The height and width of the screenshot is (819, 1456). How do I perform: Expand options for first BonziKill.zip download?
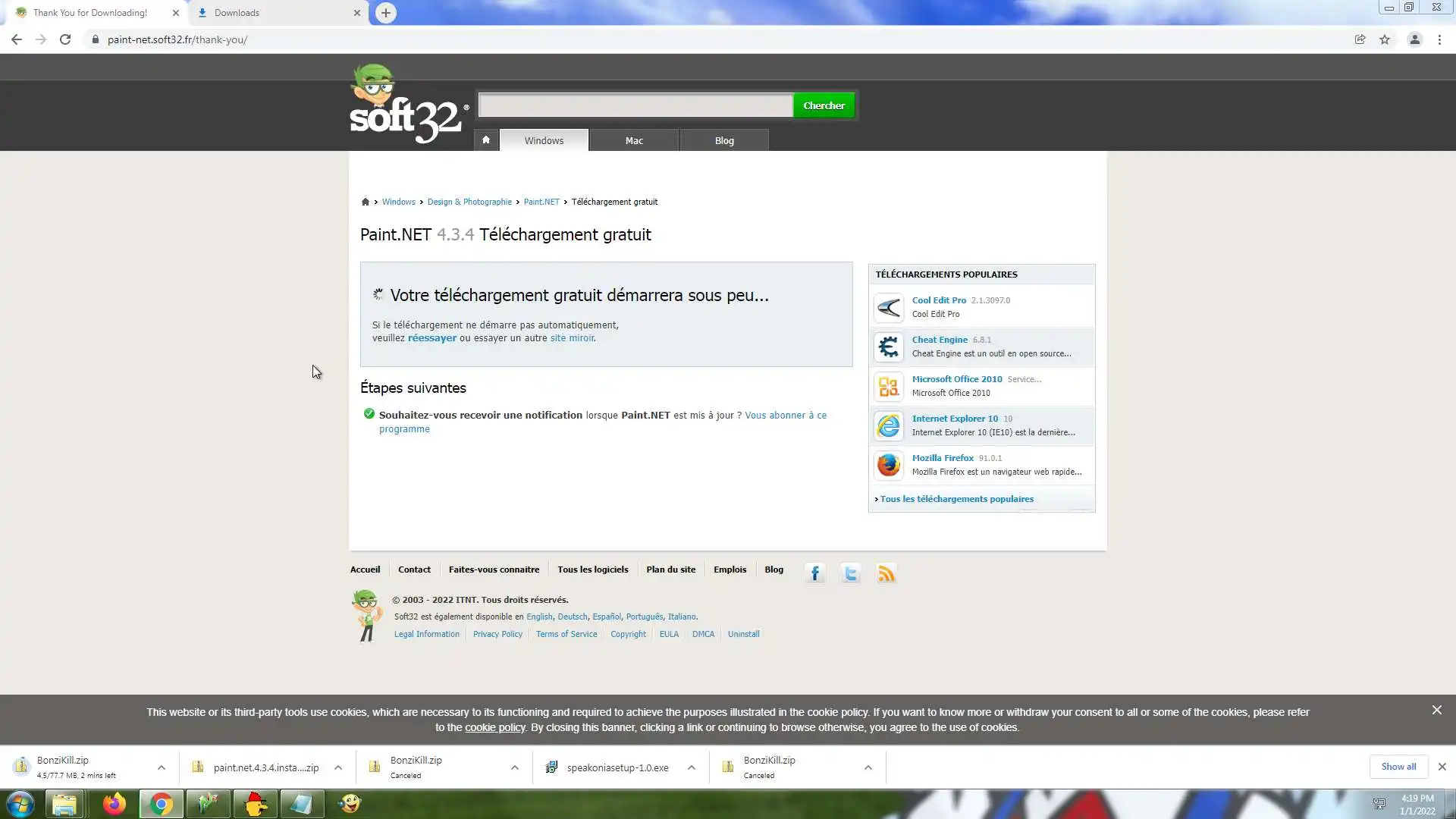[162, 767]
